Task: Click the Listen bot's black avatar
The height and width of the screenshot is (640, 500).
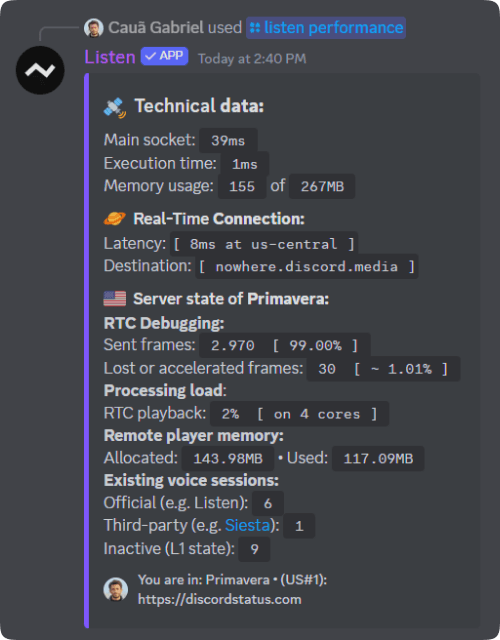Action: (x=40, y=70)
